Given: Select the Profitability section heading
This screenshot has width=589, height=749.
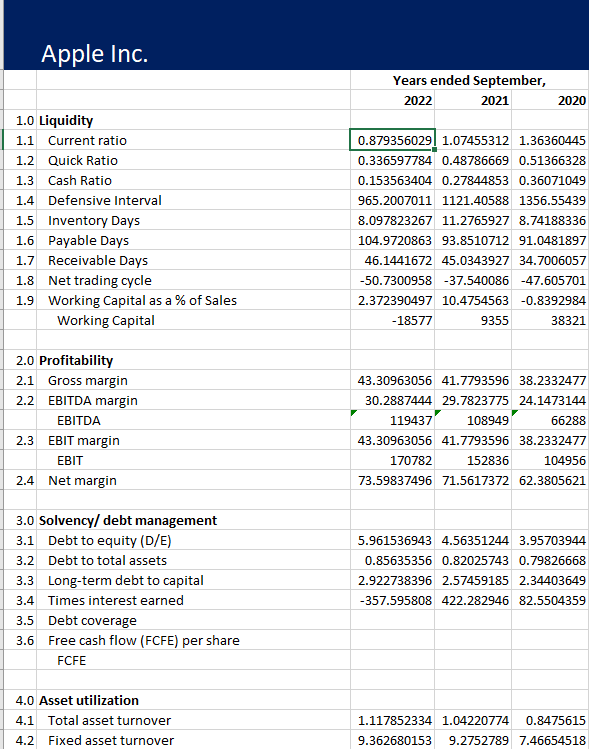Looking at the screenshot, I should (76, 361).
